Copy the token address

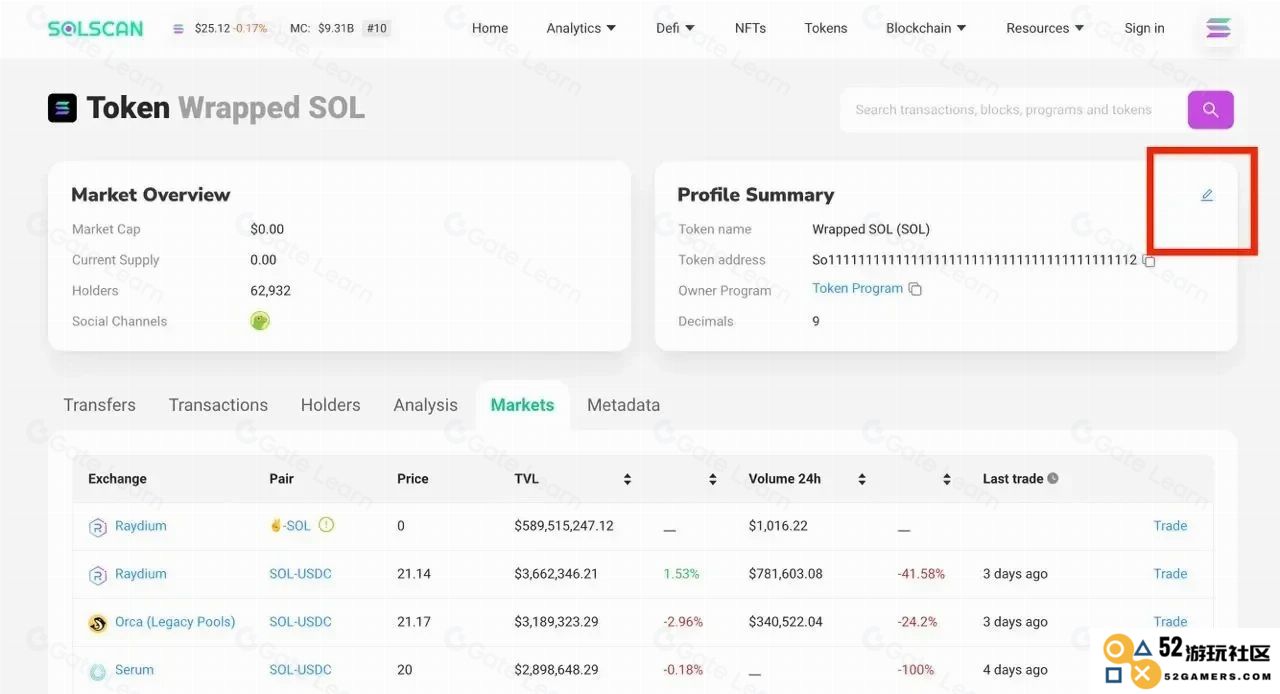[x=1149, y=261]
